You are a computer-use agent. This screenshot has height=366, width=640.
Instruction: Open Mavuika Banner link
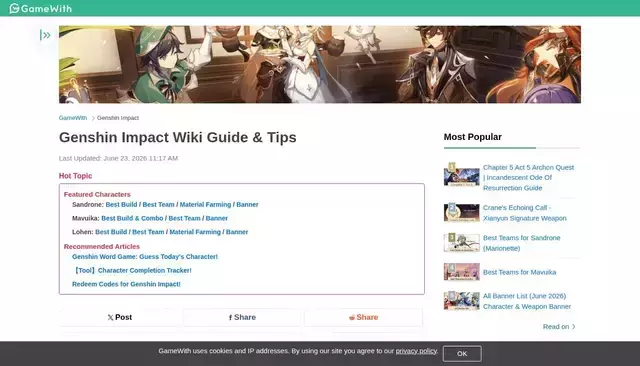coord(217,218)
